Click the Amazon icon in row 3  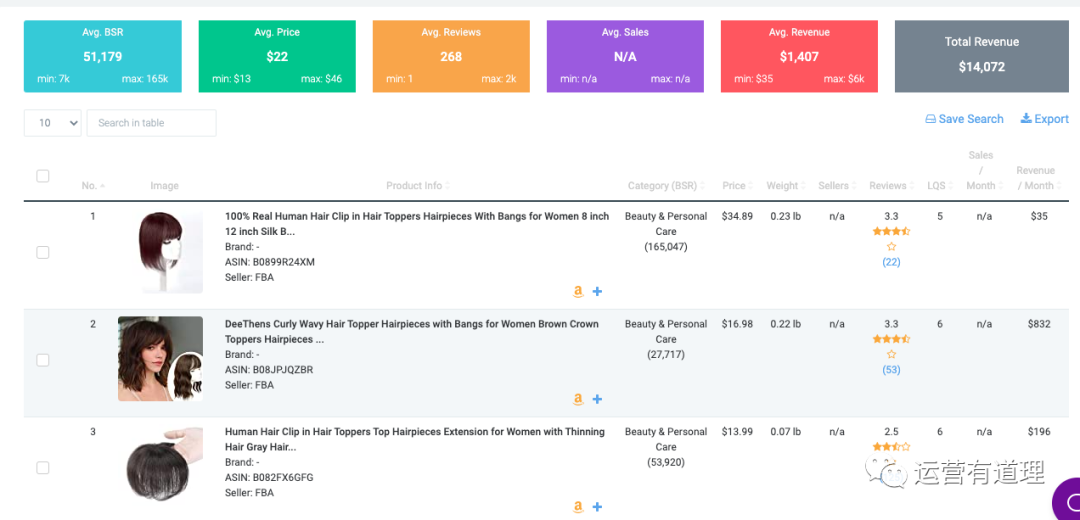point(578,507)
